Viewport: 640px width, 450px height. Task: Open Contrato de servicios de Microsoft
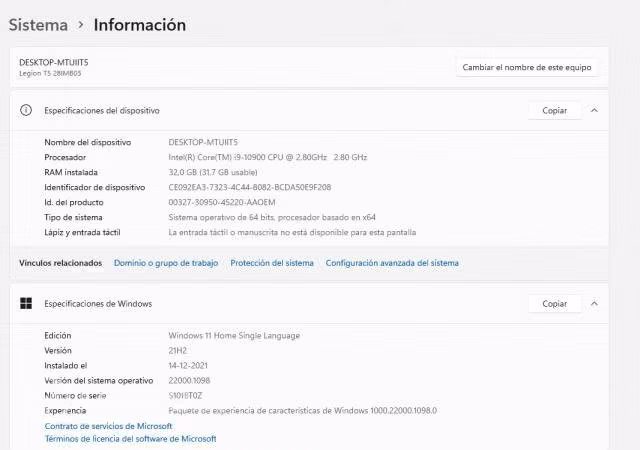click(x=108, y=426)
